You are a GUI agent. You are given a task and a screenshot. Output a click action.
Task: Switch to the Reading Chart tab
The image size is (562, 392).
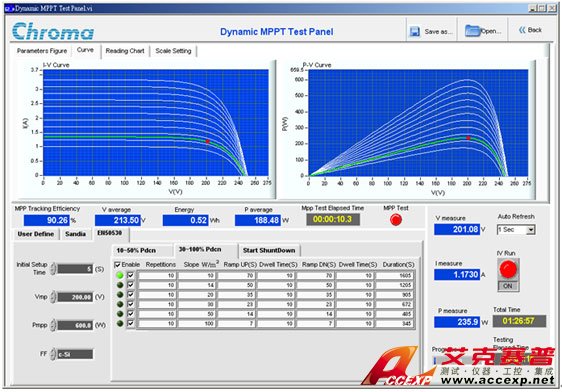[x=125, y=51]
